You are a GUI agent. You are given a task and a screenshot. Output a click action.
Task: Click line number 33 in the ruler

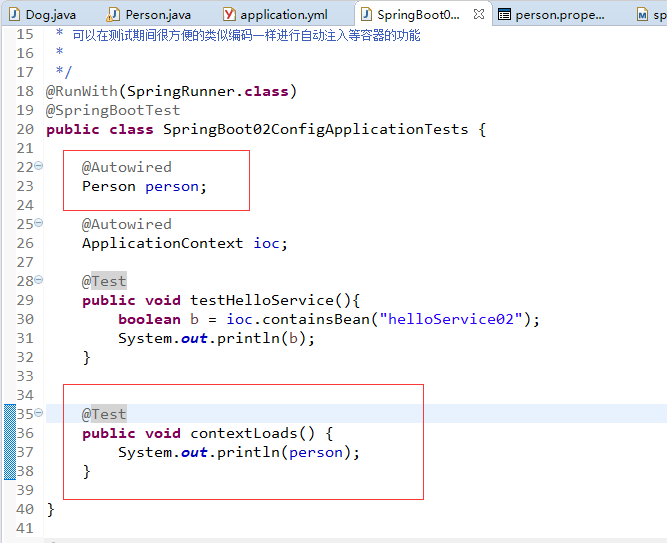pos(25,376)
